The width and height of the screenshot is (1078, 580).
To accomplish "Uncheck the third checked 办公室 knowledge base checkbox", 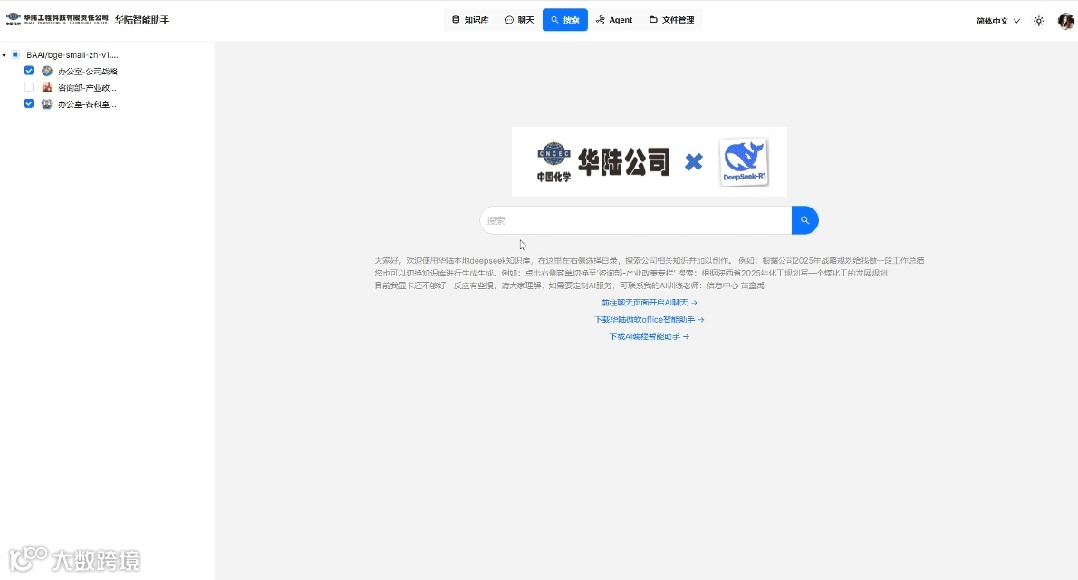I will tap(29, 104).
